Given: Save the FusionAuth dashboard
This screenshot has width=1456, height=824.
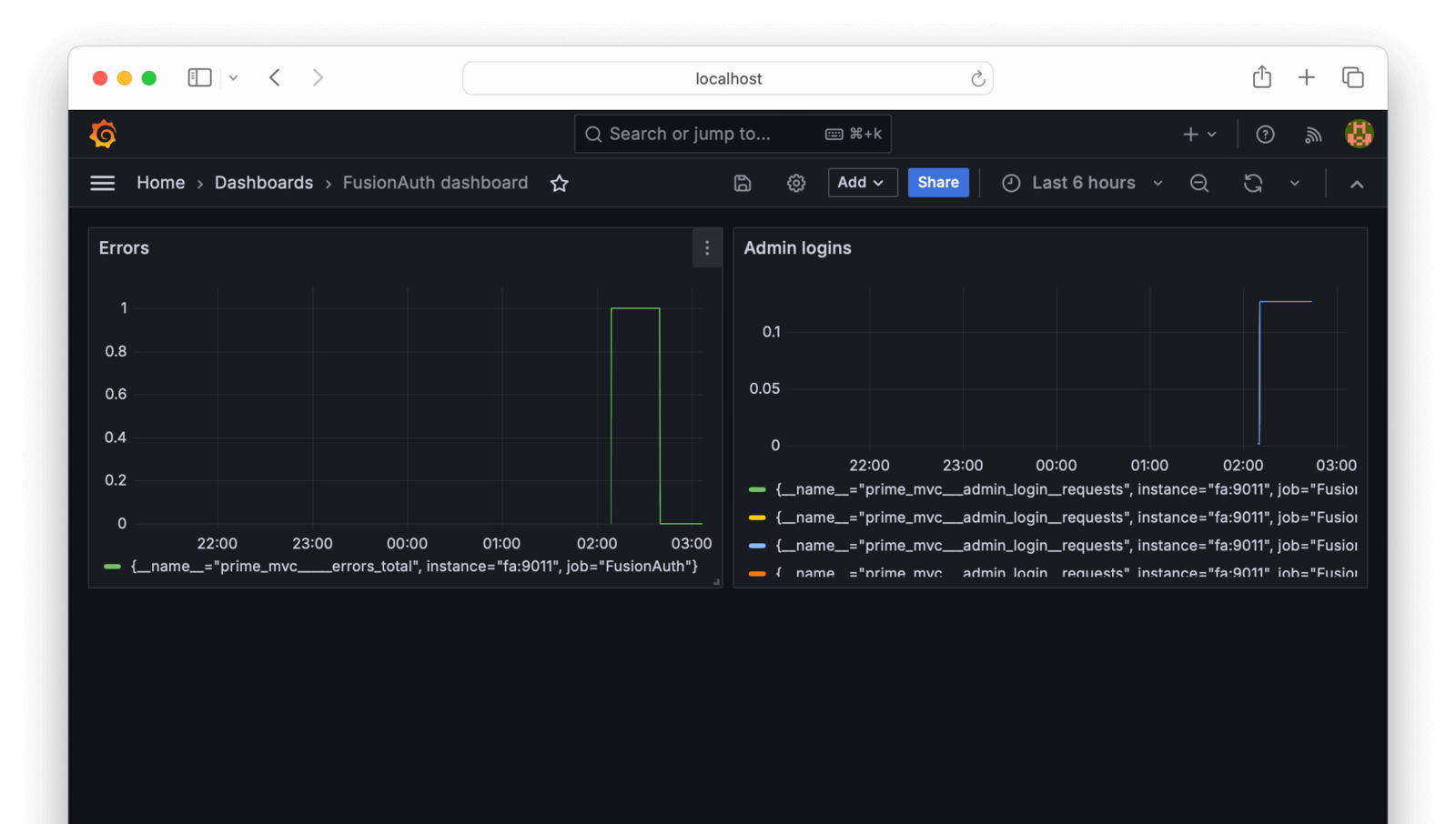Looking at the screenshot, I should (x=742, y=183).
